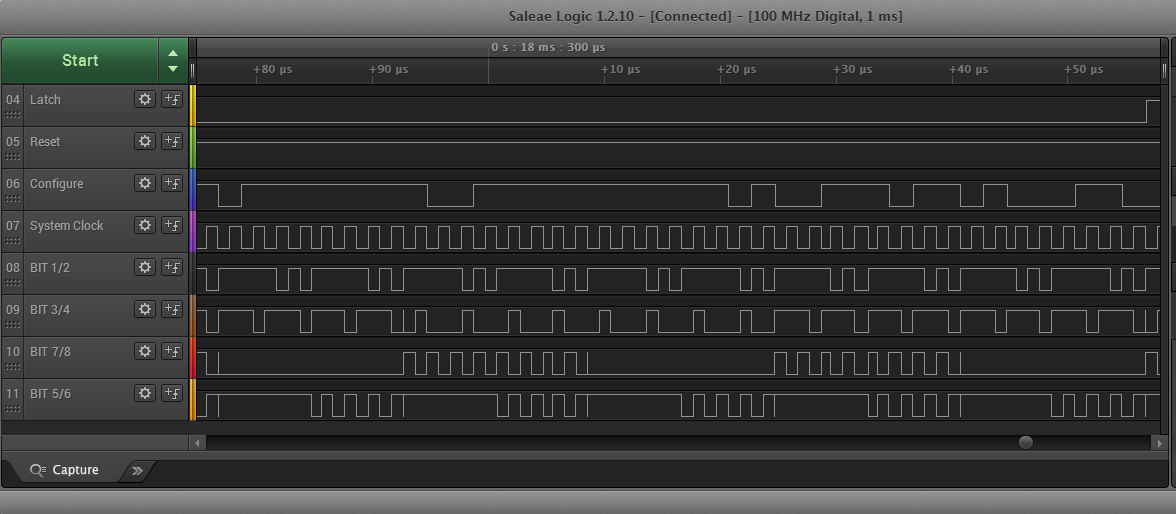This screenshot has width=1176, height=514.
Task: Set trigger edge for BIT 5/6 channel
Action: [x=172, y=393]
